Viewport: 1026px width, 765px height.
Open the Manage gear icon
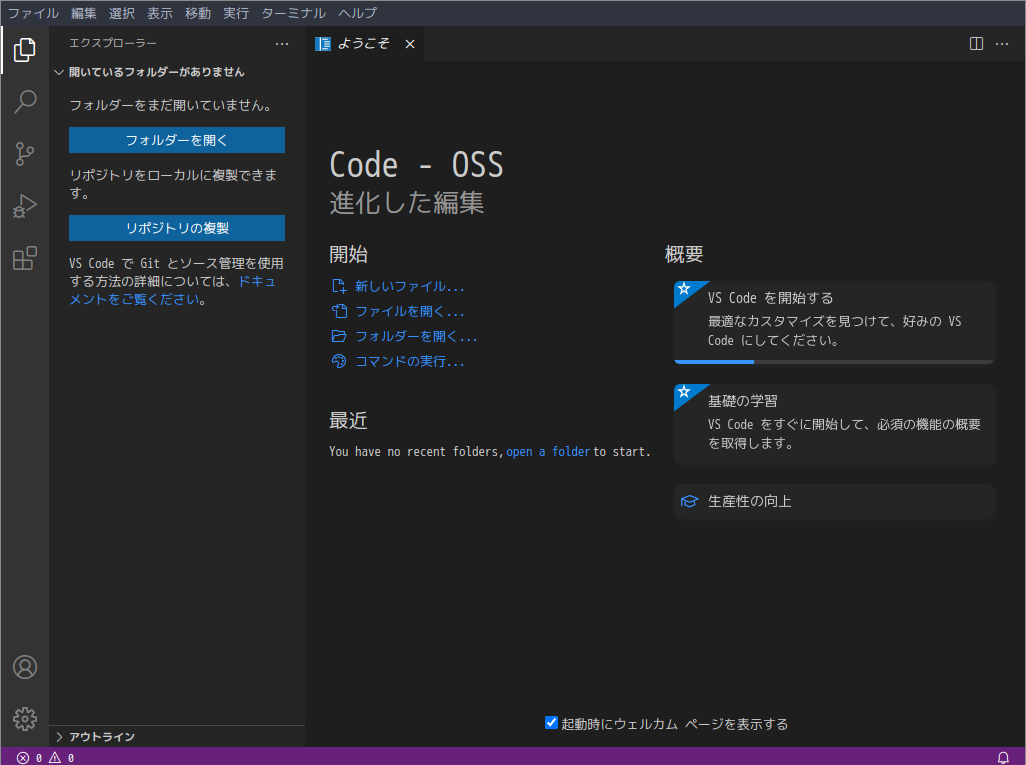tap(25, 719)
